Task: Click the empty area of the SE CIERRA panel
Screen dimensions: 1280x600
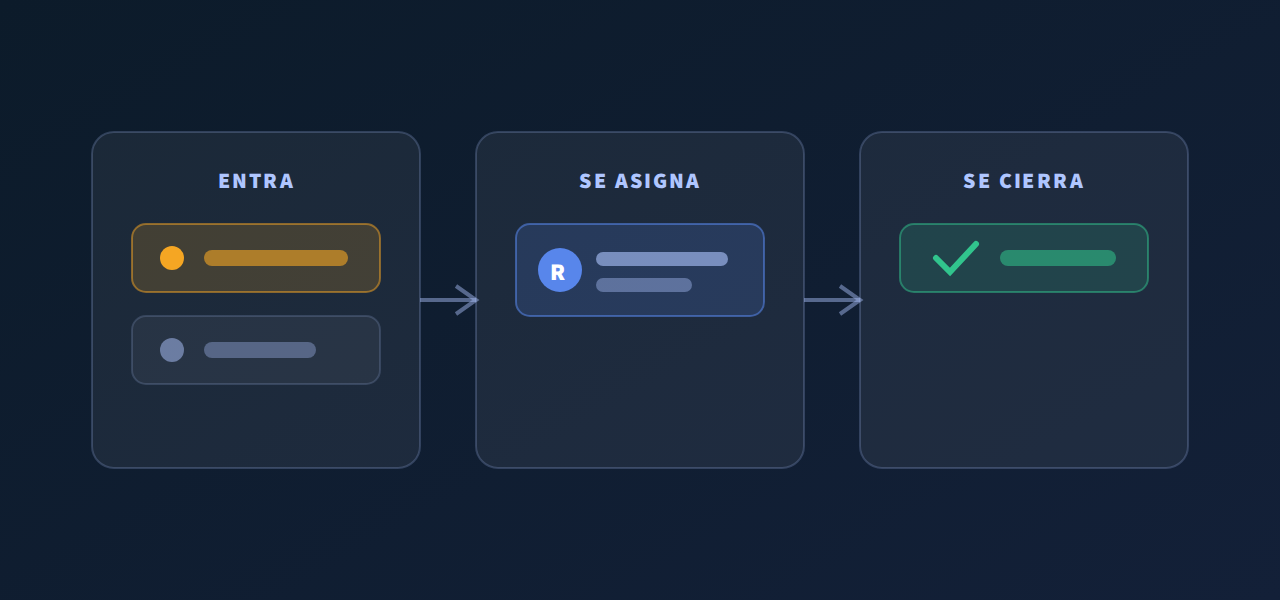Action: pos(1024,380)
